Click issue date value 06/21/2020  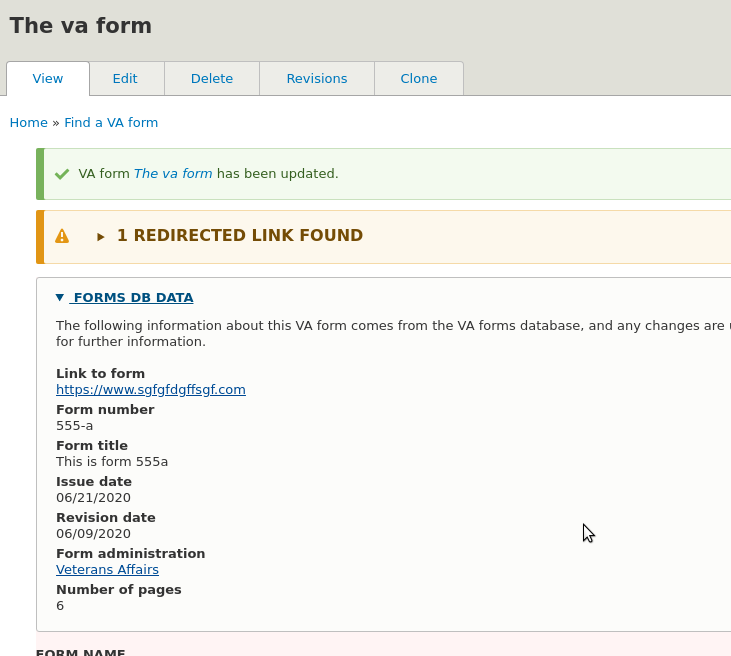(x=93, y=497)
